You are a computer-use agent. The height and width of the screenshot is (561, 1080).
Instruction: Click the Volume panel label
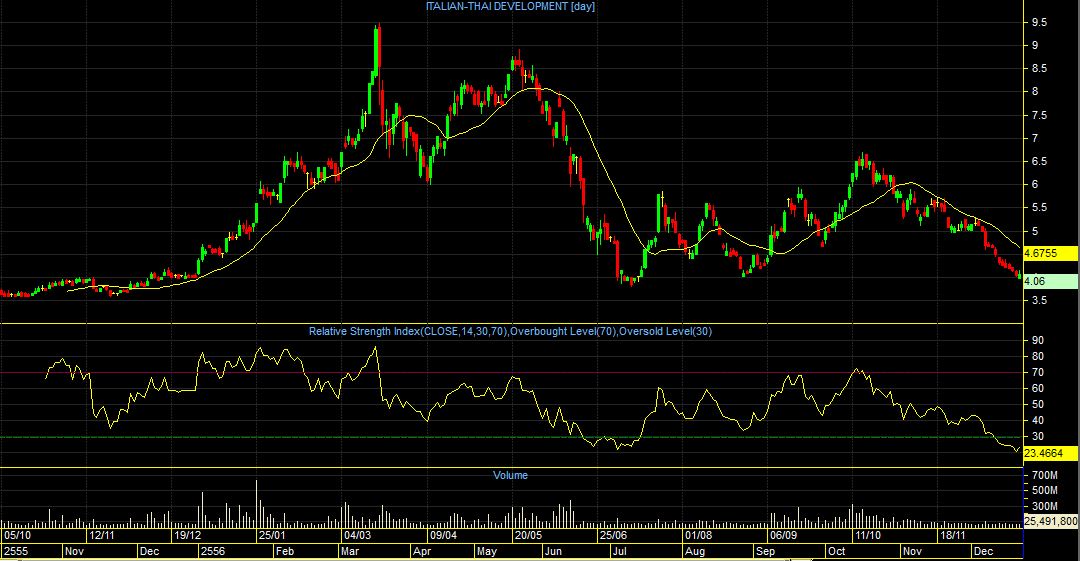[510, 476]
